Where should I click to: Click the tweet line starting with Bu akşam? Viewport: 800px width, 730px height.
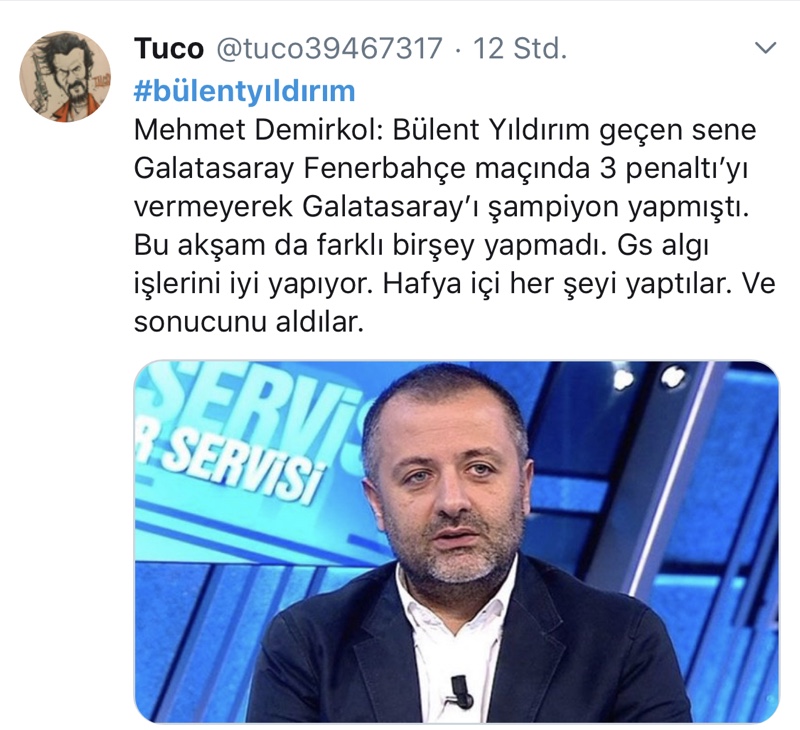point(421,246)
